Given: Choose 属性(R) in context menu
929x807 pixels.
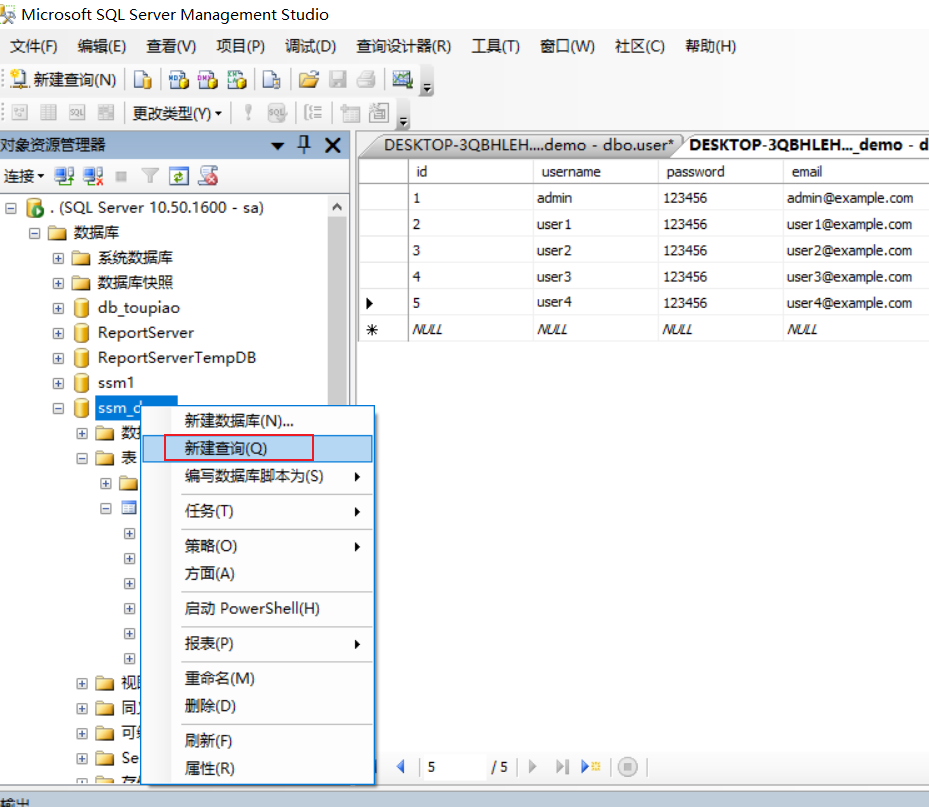Looking at the screenshot, I should point(257,768).
